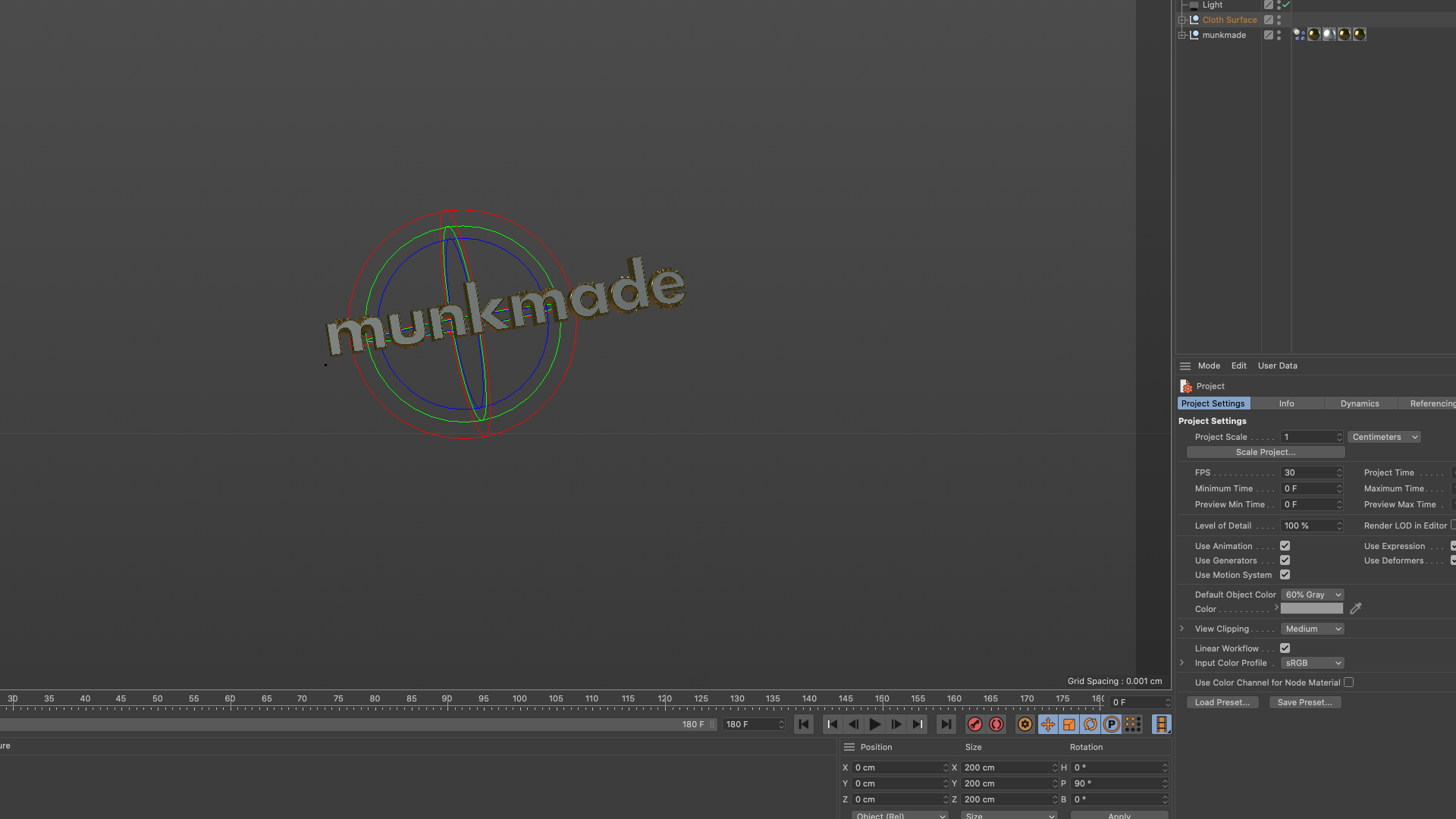Click the Save Preset button
The image size is (1456, 819).
click(x=1304, y=702)
